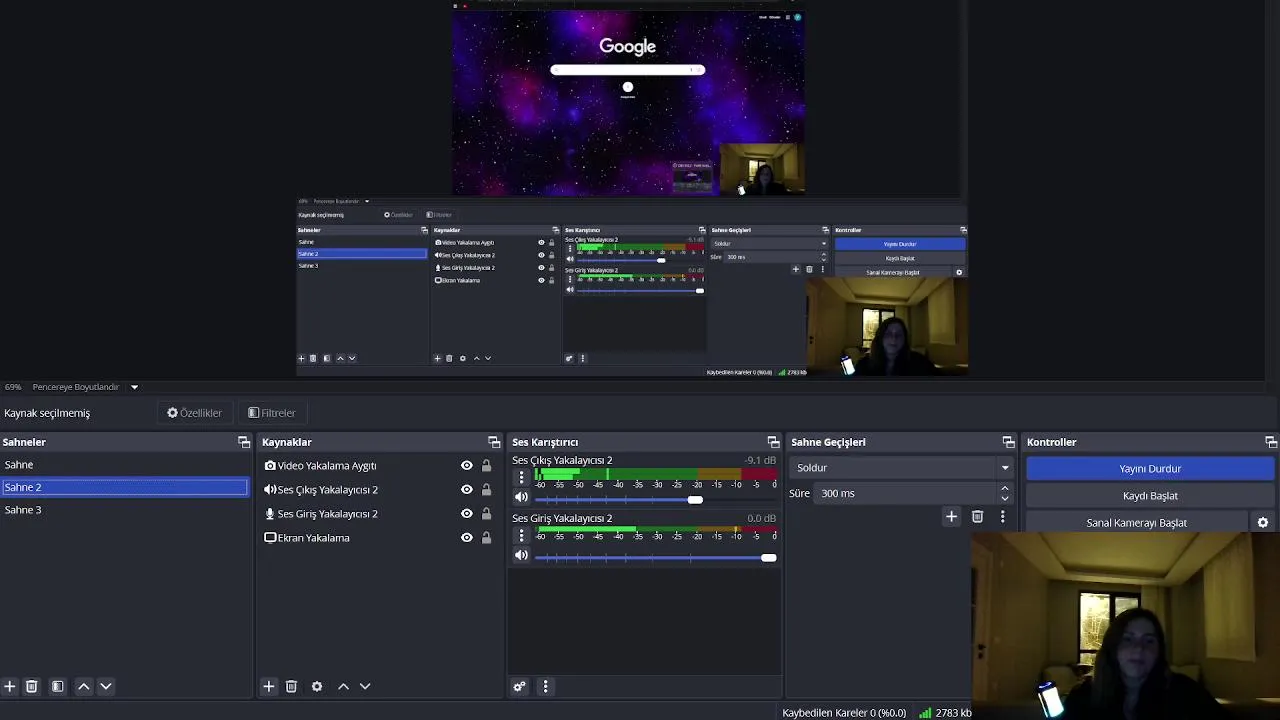Lock the Video Yakalama Aygıtı source
The width and height of the screenshot is (1280, 720).
[486, 465]
